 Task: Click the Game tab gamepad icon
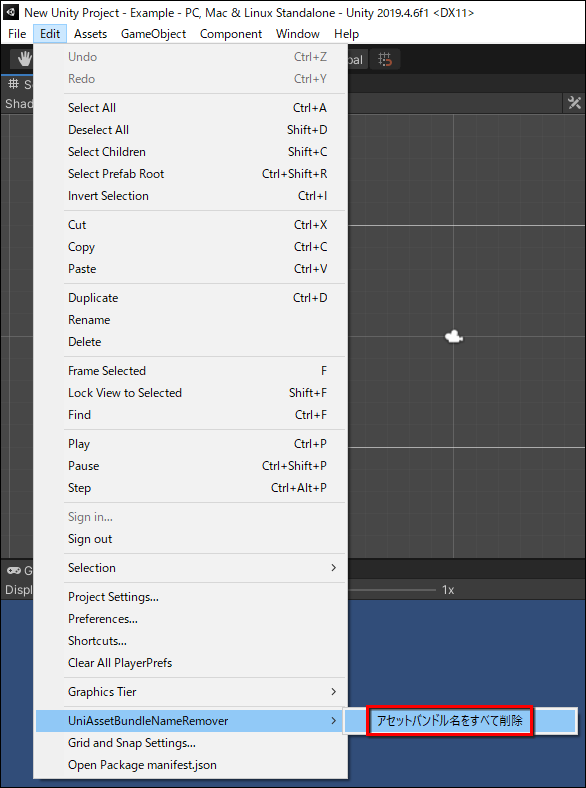[14, 570]
